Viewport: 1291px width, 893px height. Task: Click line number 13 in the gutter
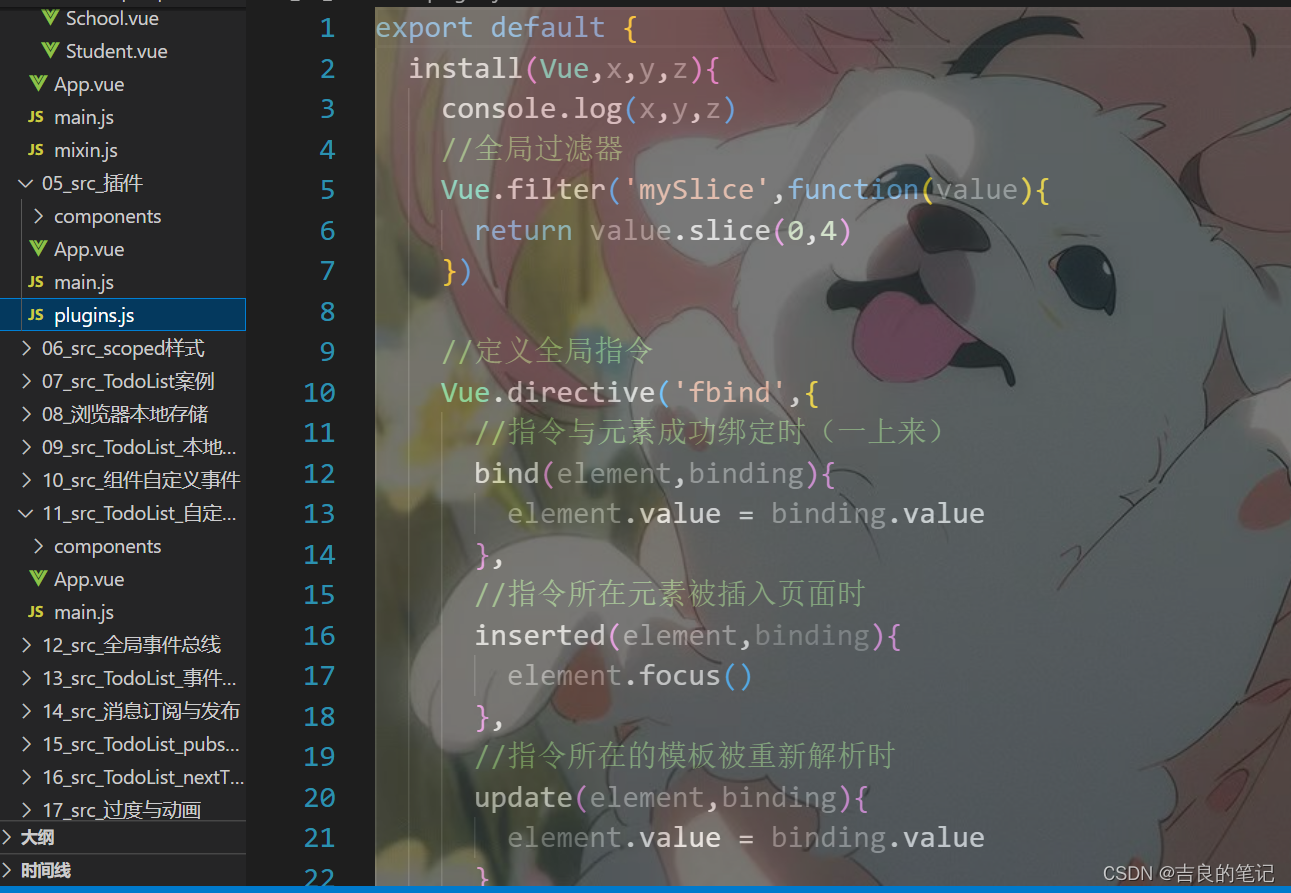click(320, 514)
